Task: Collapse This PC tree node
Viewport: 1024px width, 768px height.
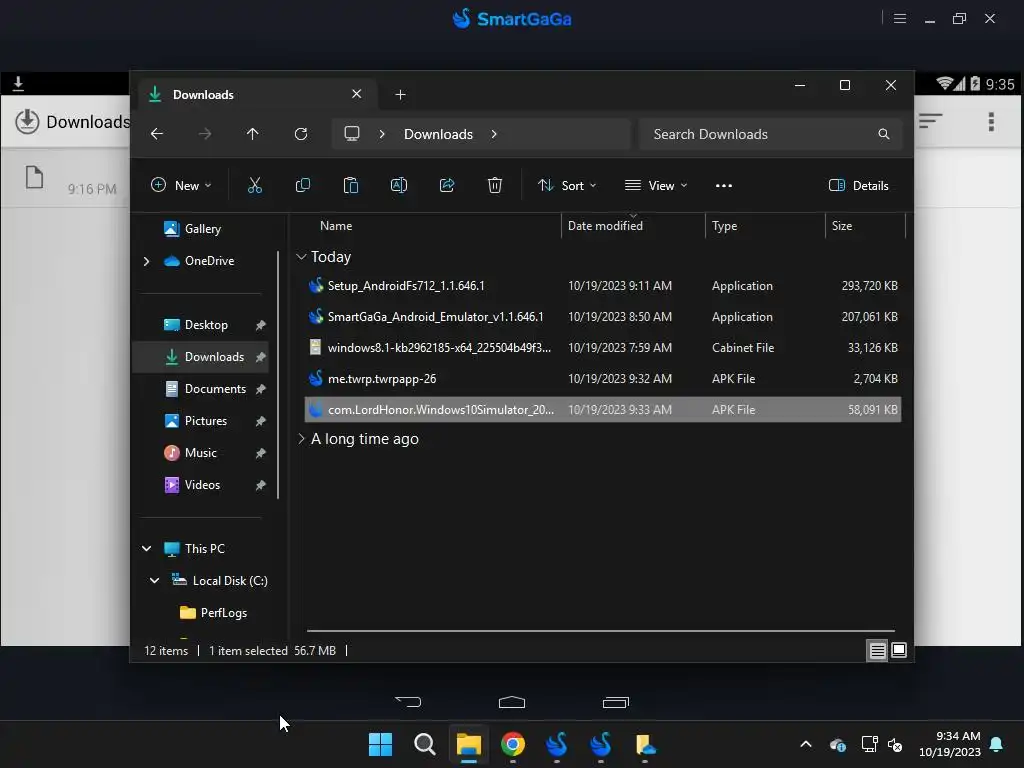Action: pos(146,549)
